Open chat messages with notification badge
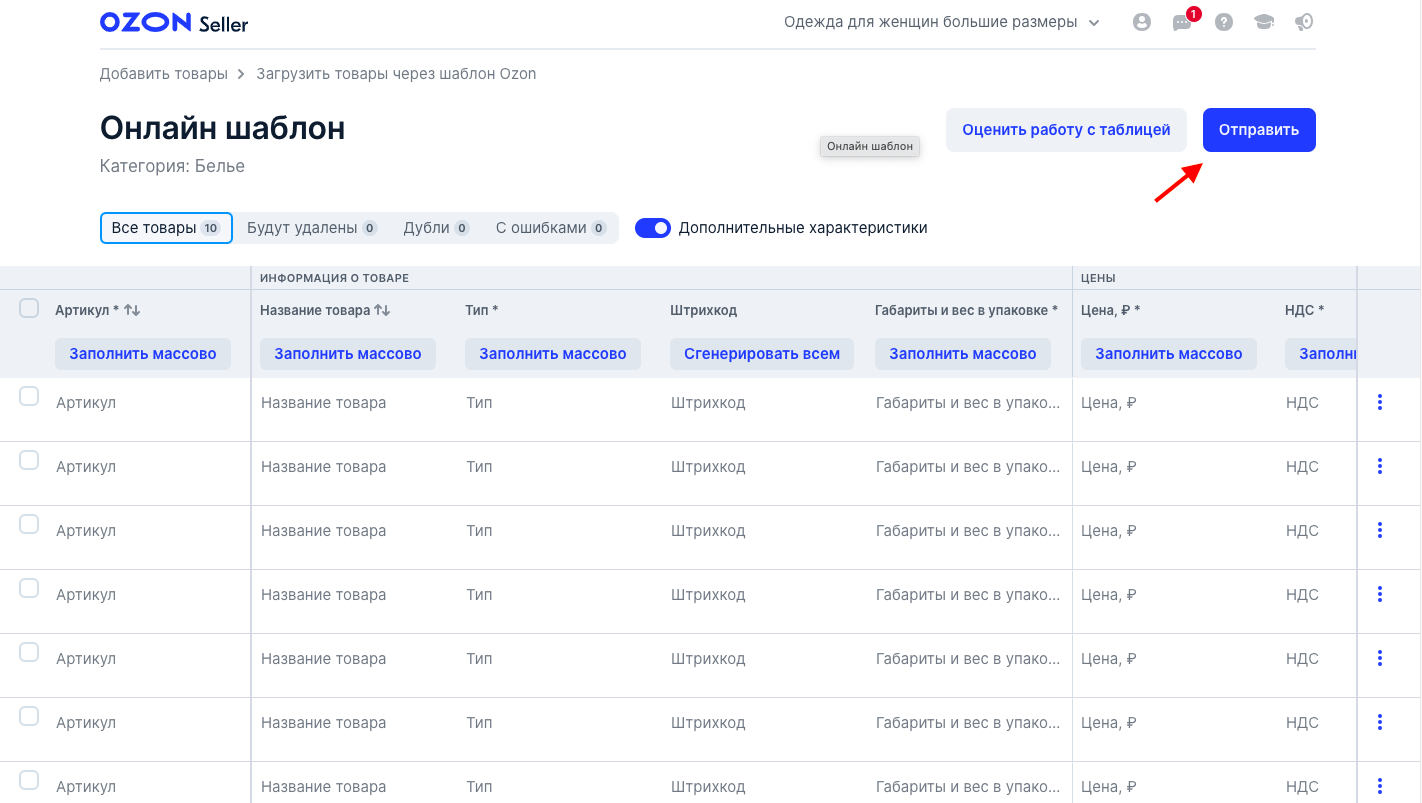This screenshot has height=803, width=1422. pyautogui.click(x=1184, y=21)
